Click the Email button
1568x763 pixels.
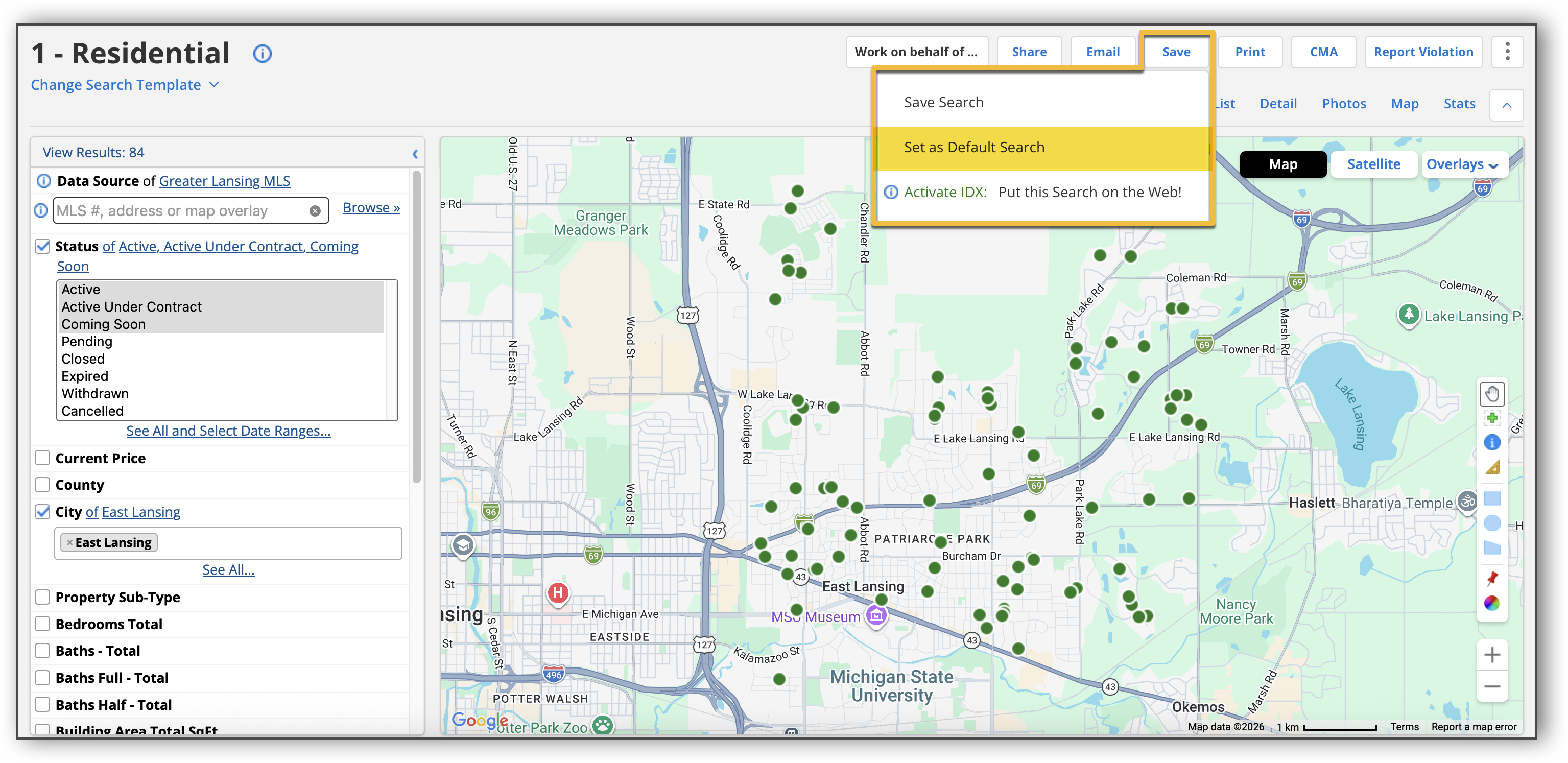[1102, 52]
